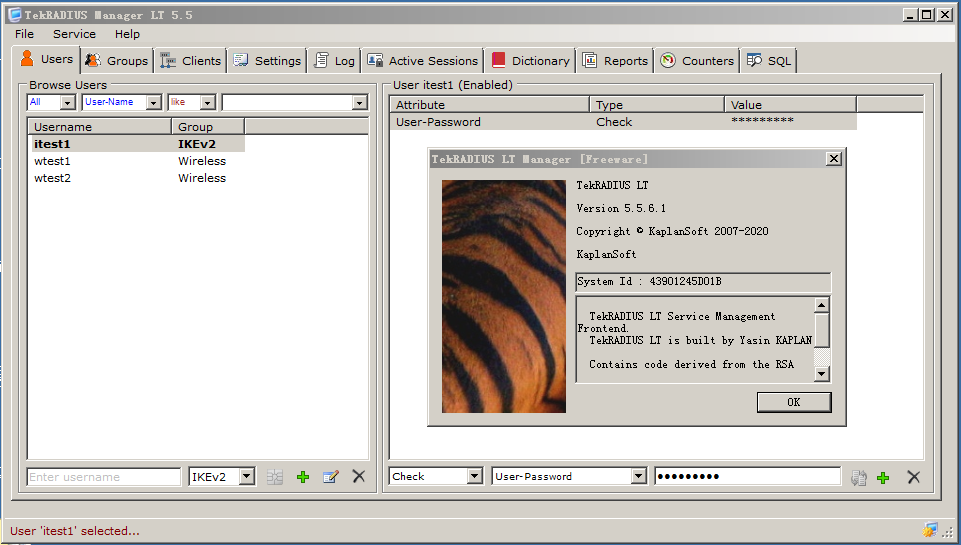The height and width of the screenshot is (545, 961).
Task: Select user wtest1 in the list
Action: pos(52,161)
